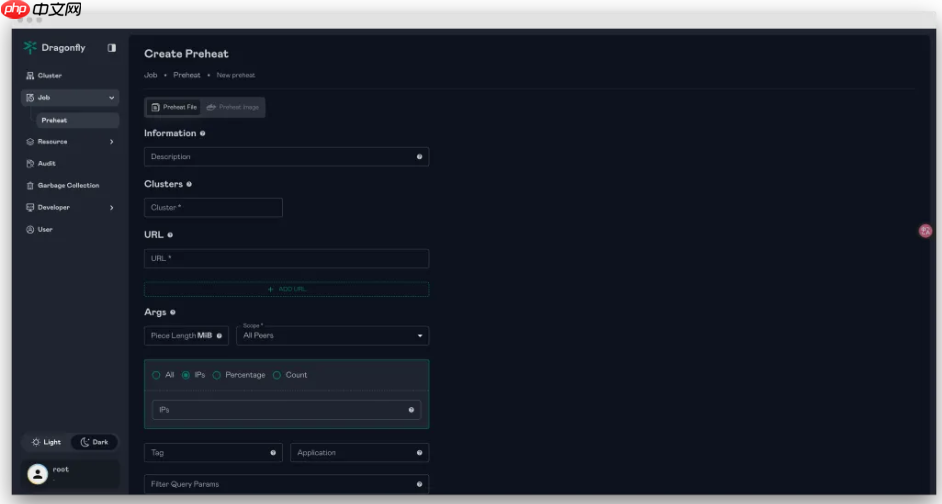Select the Preheat File tab
The width and height of the screenshot is (942, 504).
[174, 108]
